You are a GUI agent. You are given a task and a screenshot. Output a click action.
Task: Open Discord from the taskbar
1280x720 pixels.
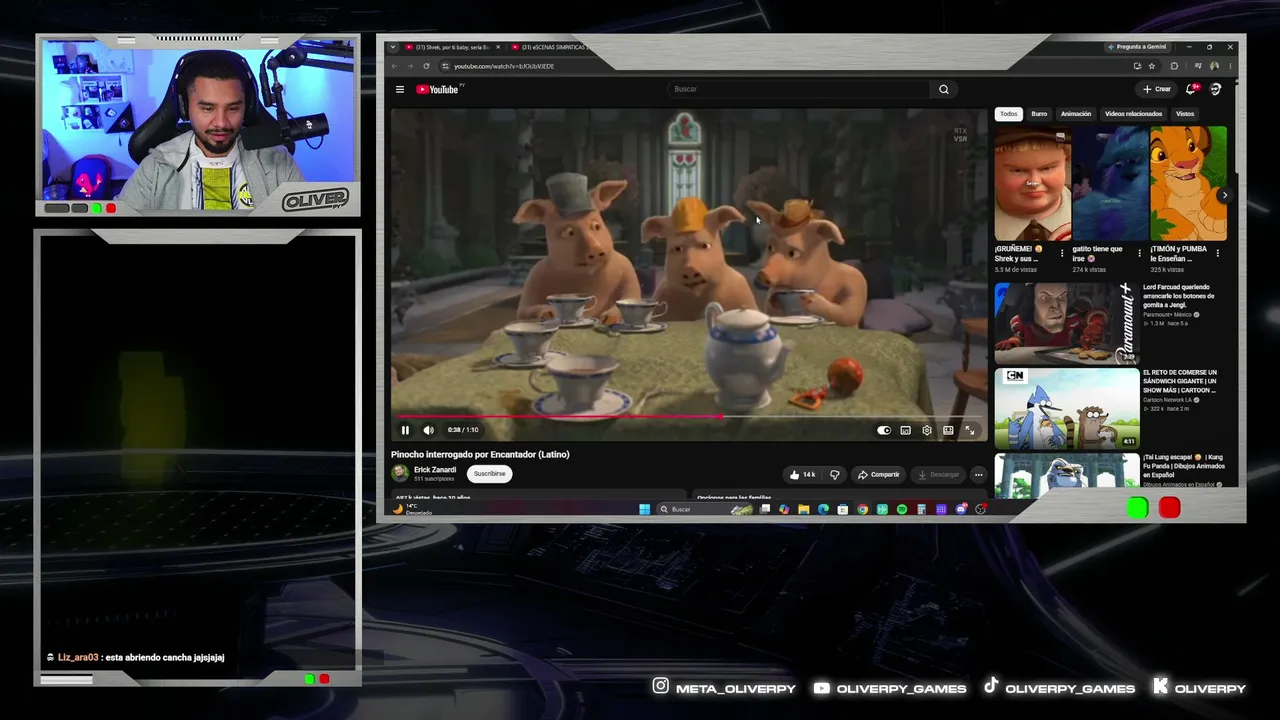(x=961, y=509)
